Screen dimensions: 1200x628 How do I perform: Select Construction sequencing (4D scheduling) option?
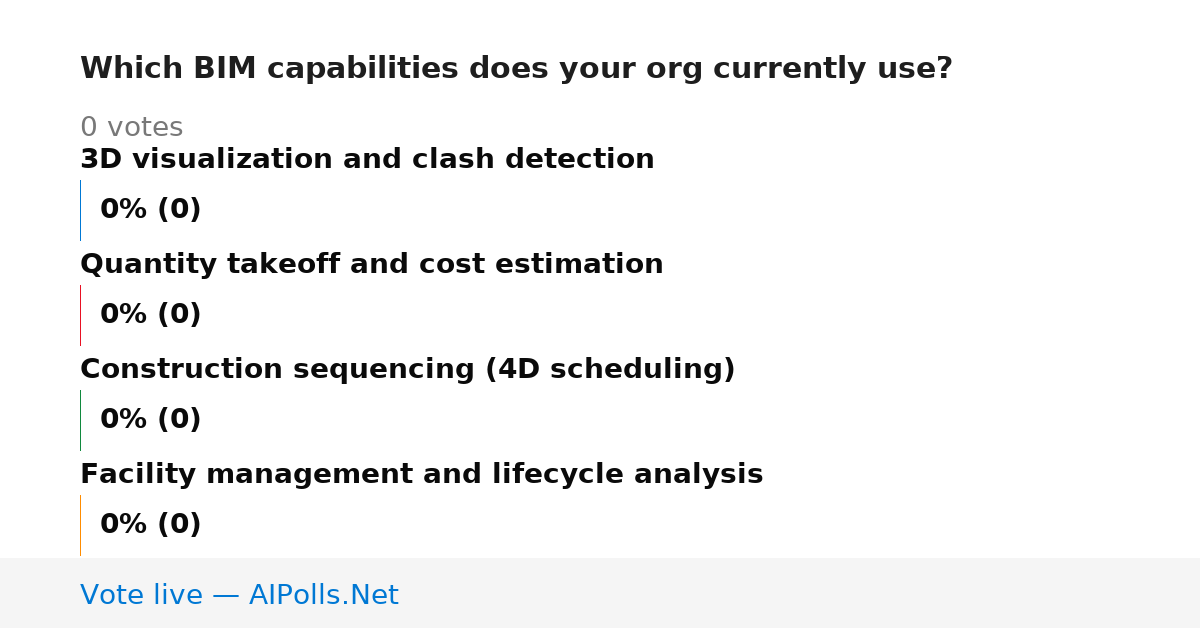[408, 370]
